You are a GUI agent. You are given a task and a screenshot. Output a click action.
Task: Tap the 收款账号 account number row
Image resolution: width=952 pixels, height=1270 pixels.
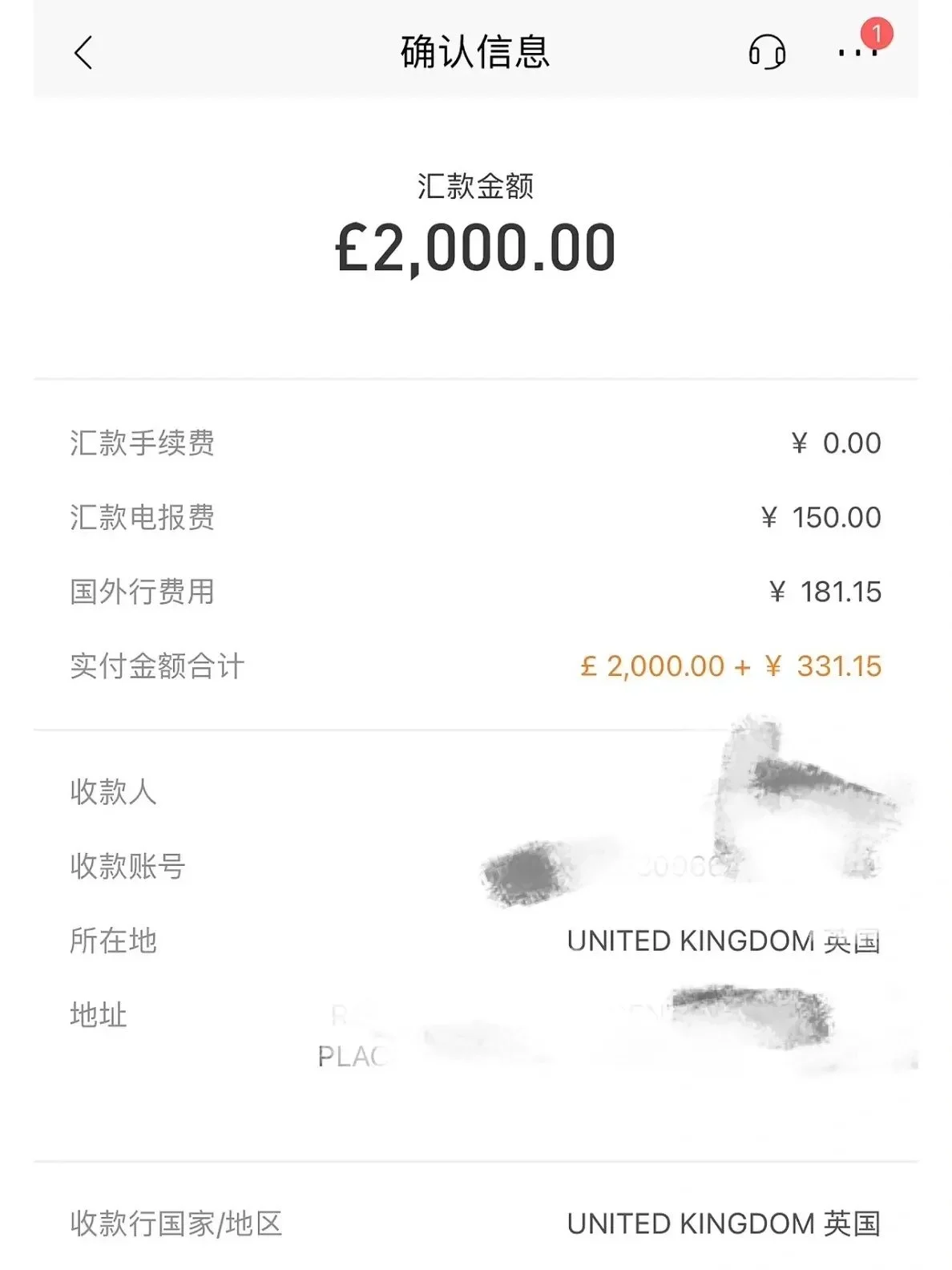[476, 866]
